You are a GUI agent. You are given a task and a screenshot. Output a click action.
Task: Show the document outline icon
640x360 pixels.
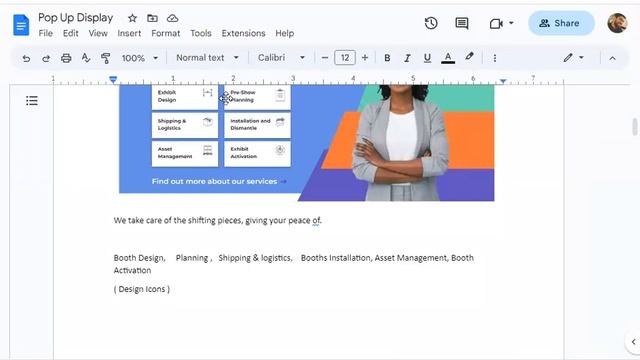coord(32,100)
